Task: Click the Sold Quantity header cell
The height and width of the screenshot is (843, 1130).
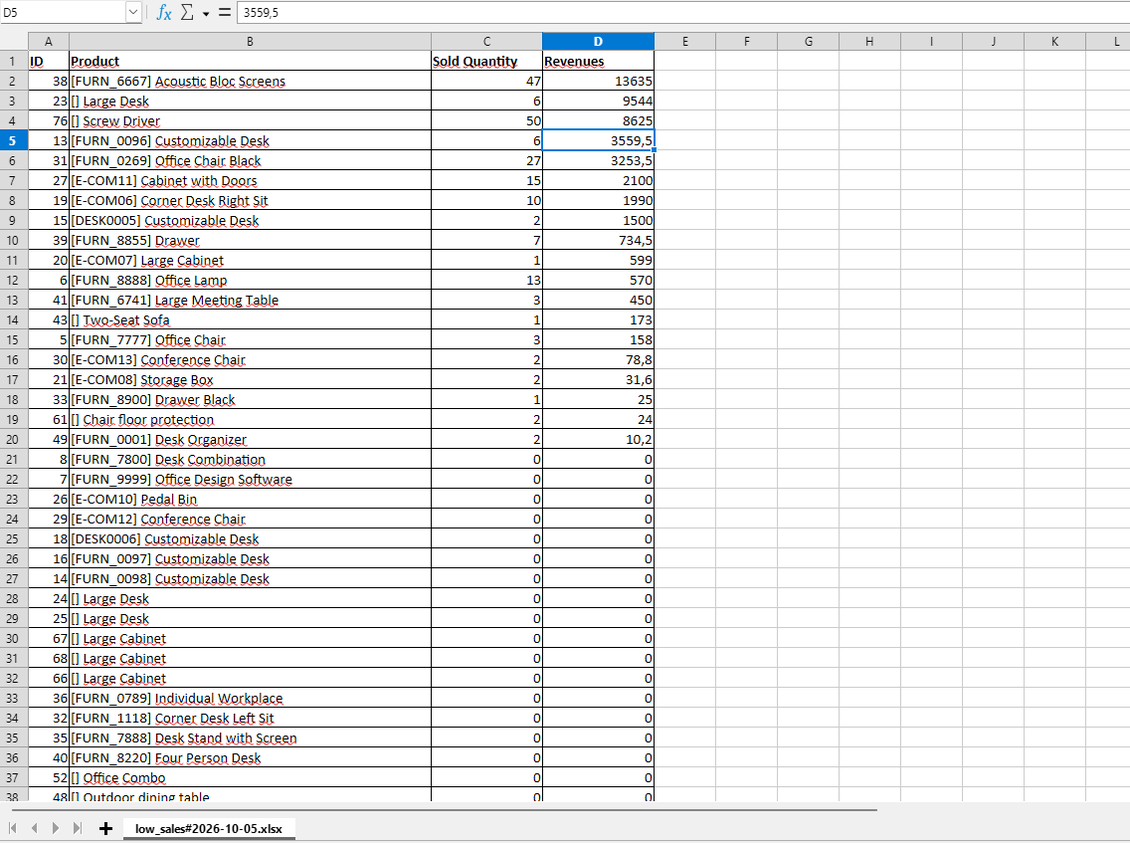Action: [x=486, y=61]
